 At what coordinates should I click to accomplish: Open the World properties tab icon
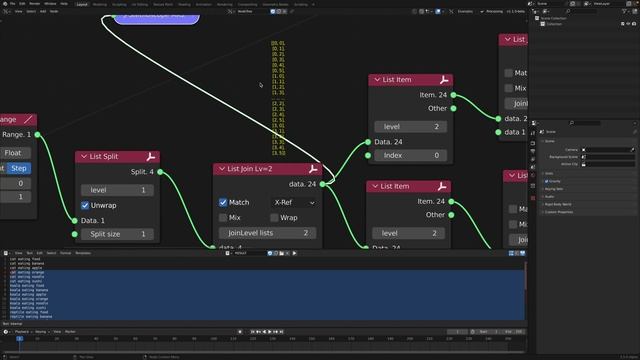(533, 175)
